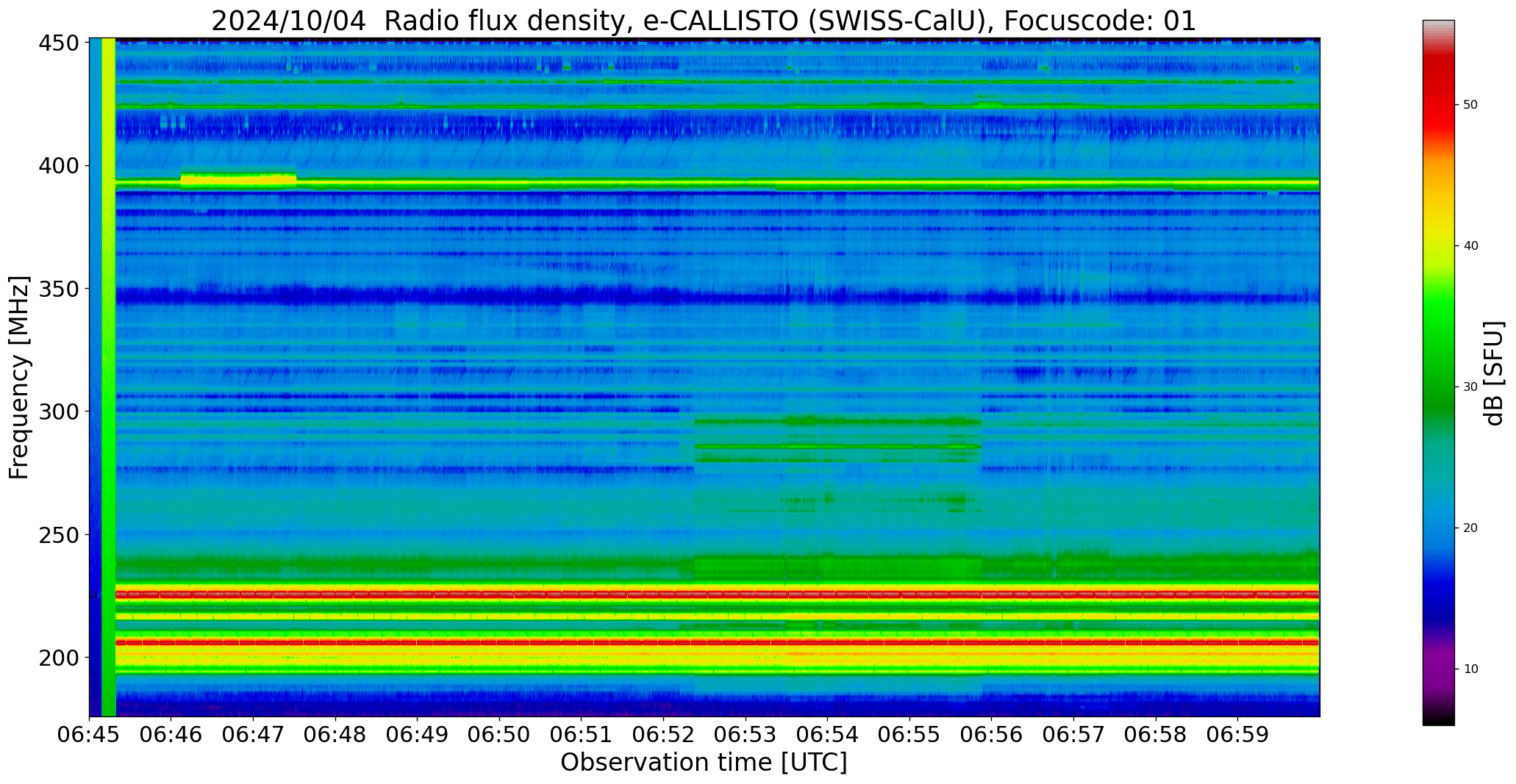1516x784 pixels.
Task: Click the dark blue band near 347 MHz
Action: (x=718, y=298)
